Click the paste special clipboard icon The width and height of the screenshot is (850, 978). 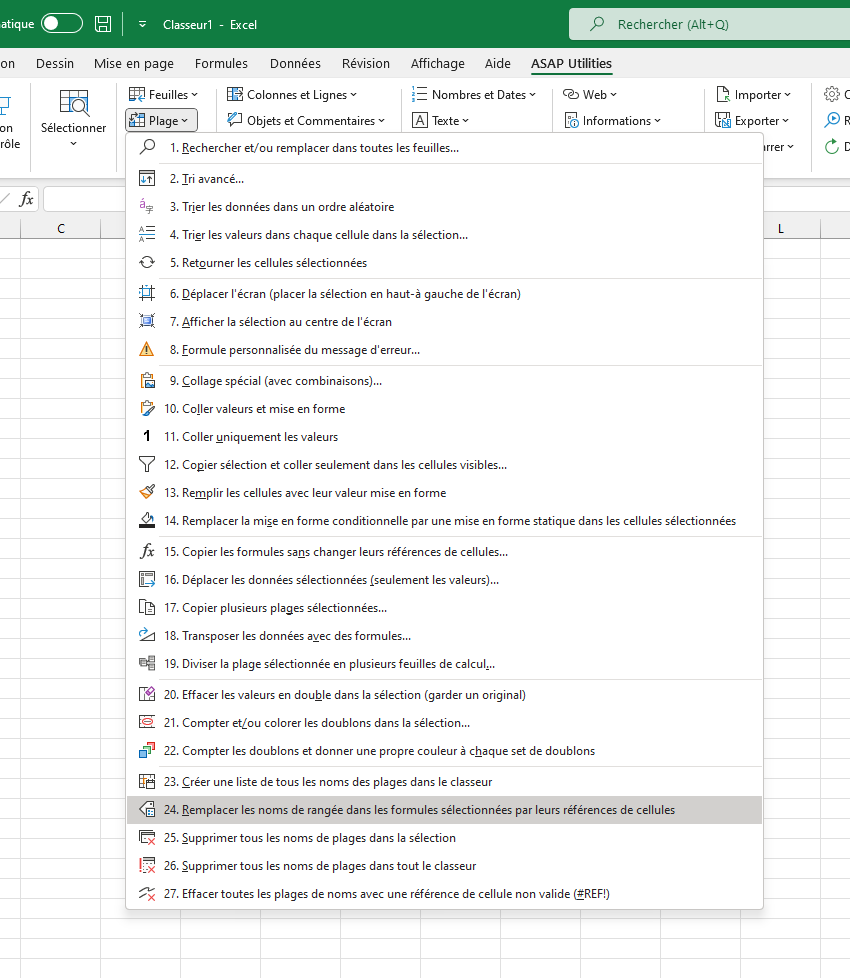147,380
